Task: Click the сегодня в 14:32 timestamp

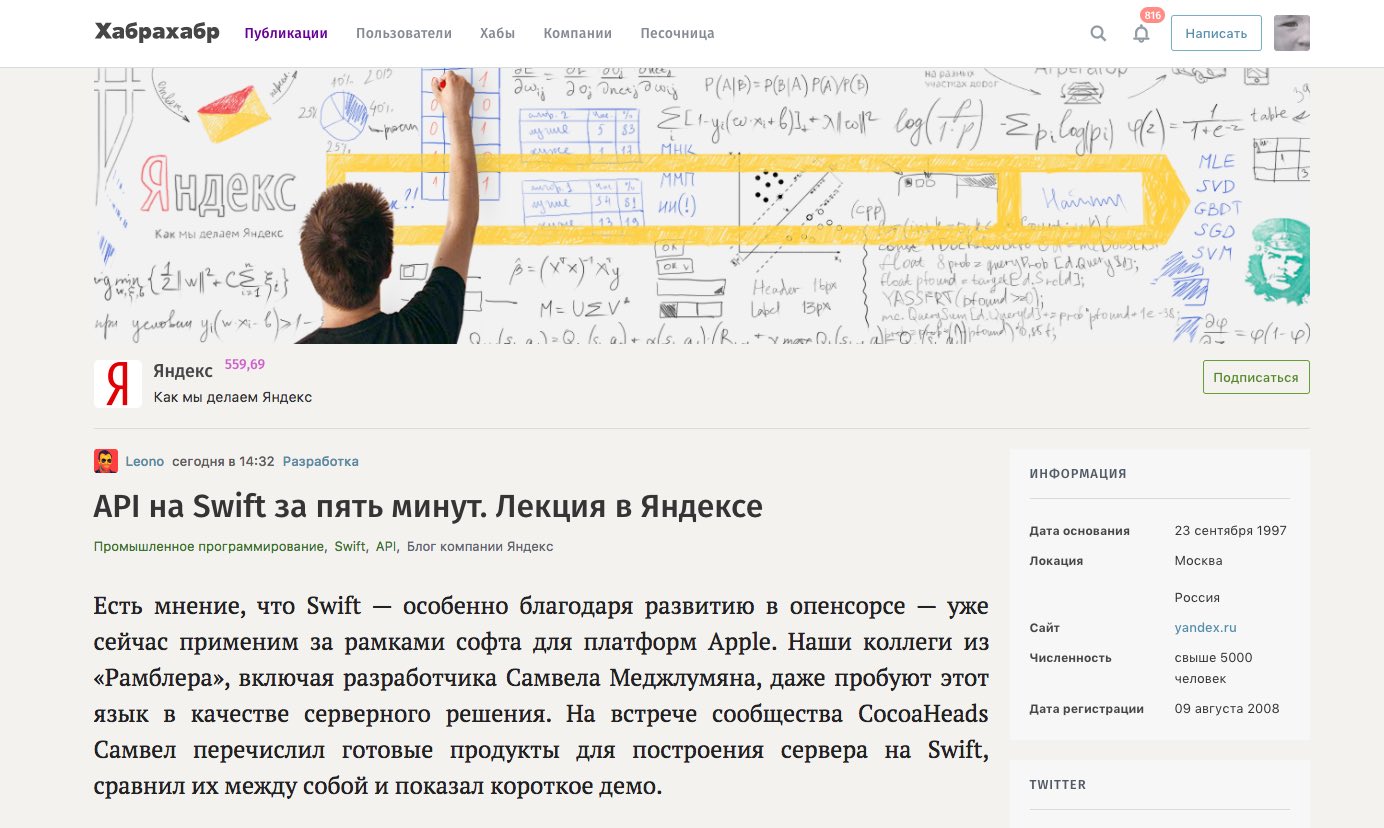Action: coord(223,461)
